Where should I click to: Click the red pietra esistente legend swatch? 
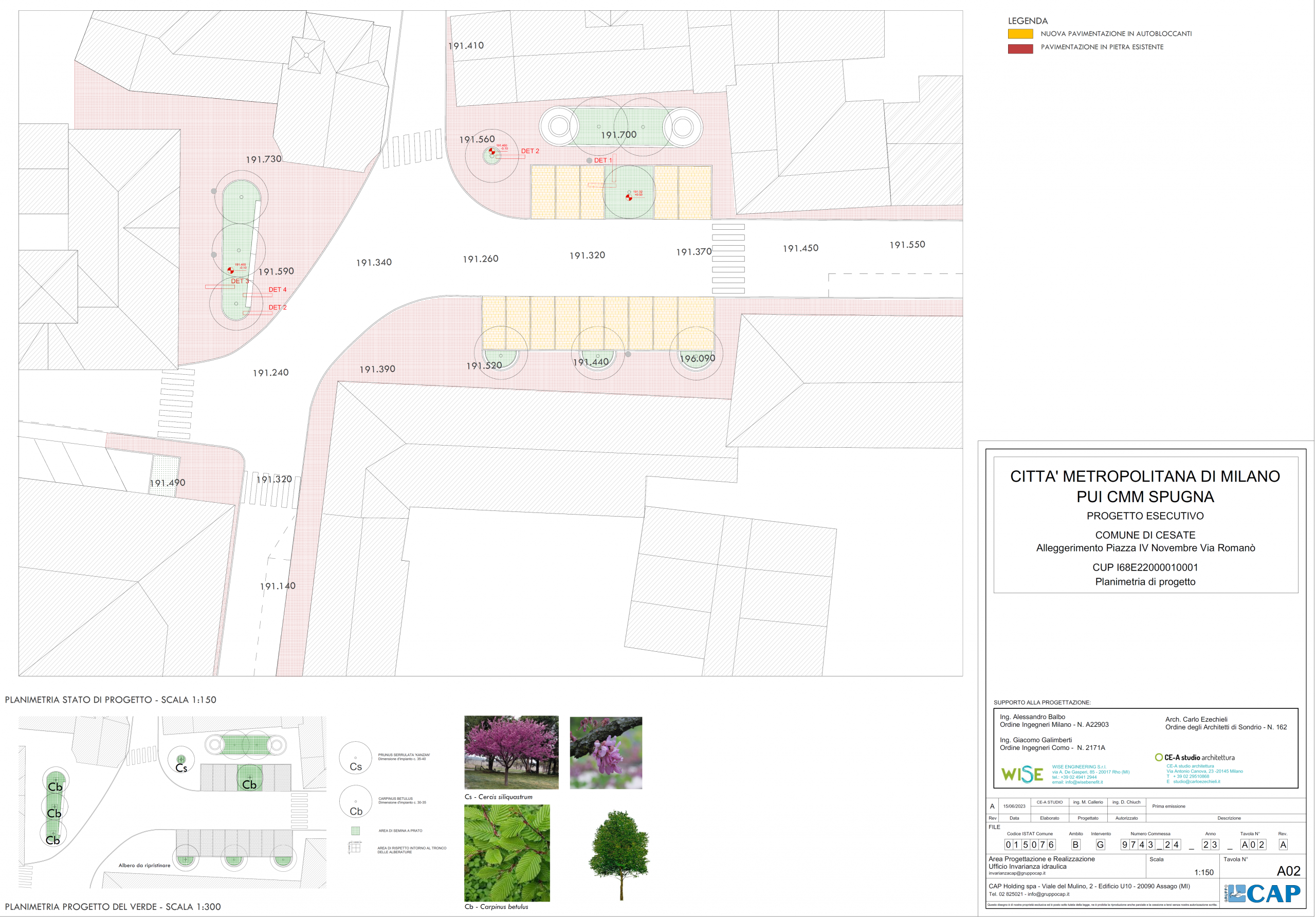click(x=1020, y=49)
